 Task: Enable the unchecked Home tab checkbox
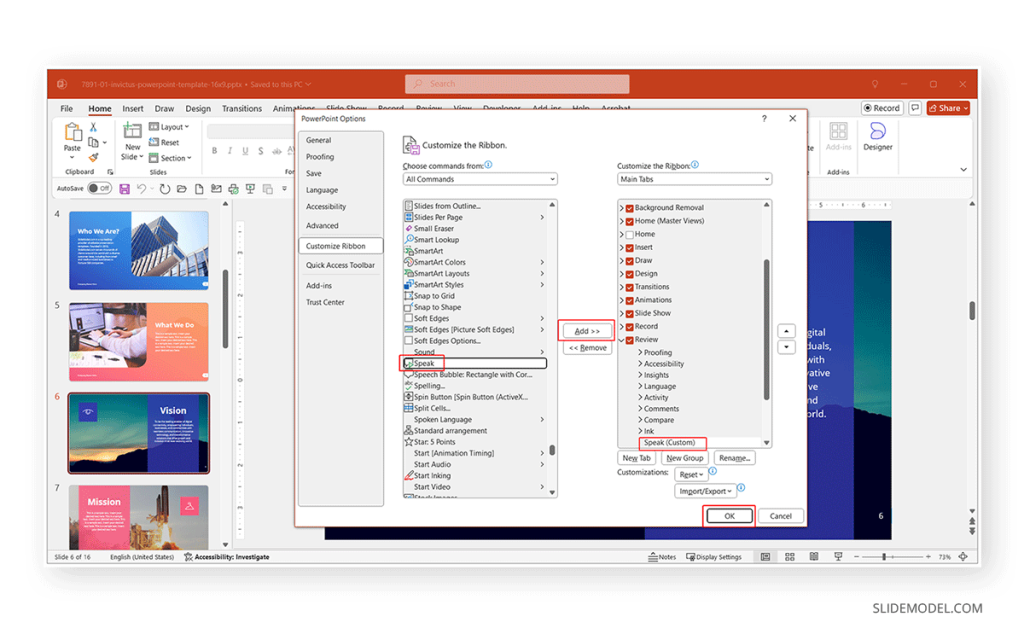630,233
